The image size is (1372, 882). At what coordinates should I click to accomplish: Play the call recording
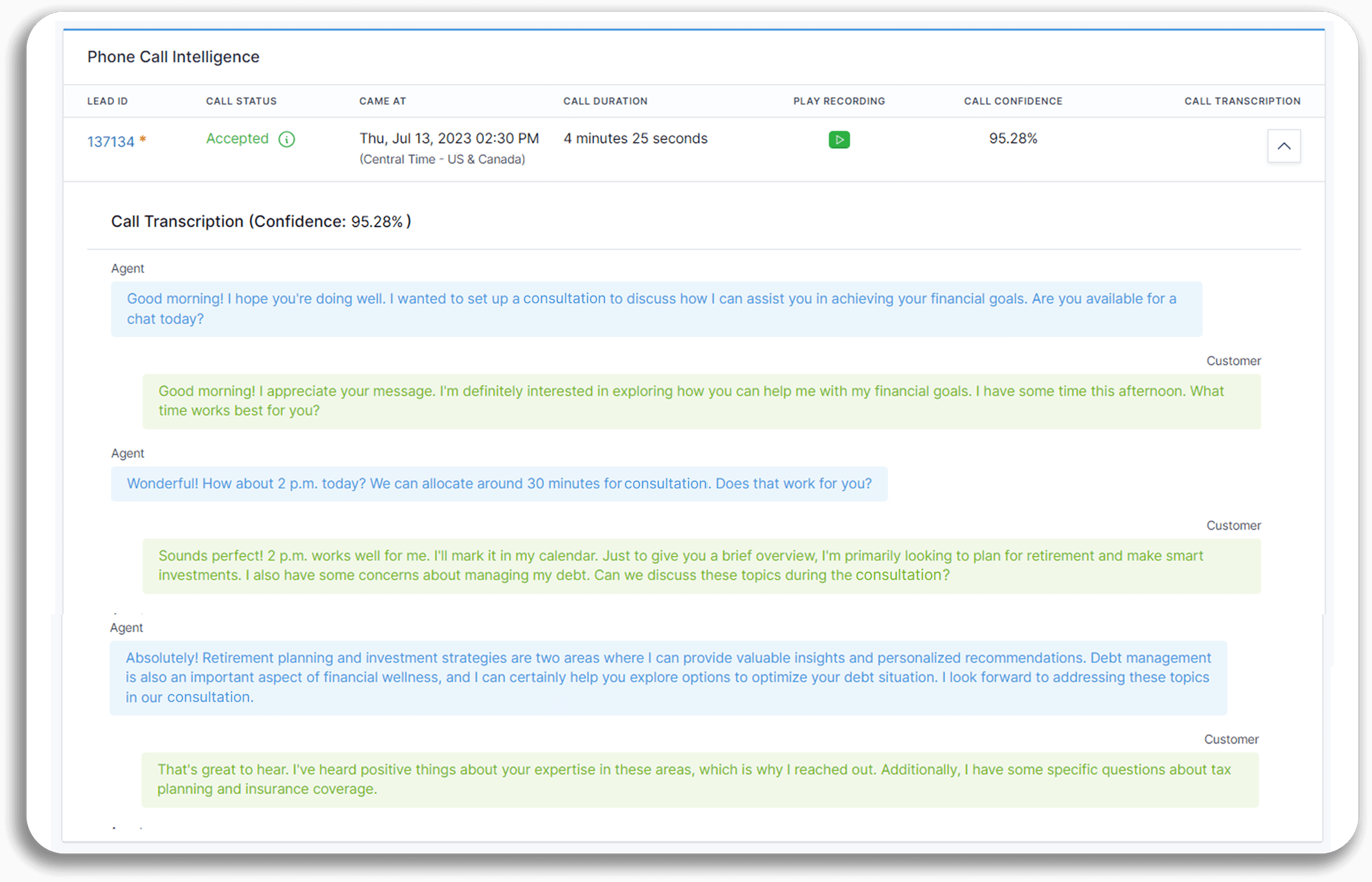[x=839, y=139]
